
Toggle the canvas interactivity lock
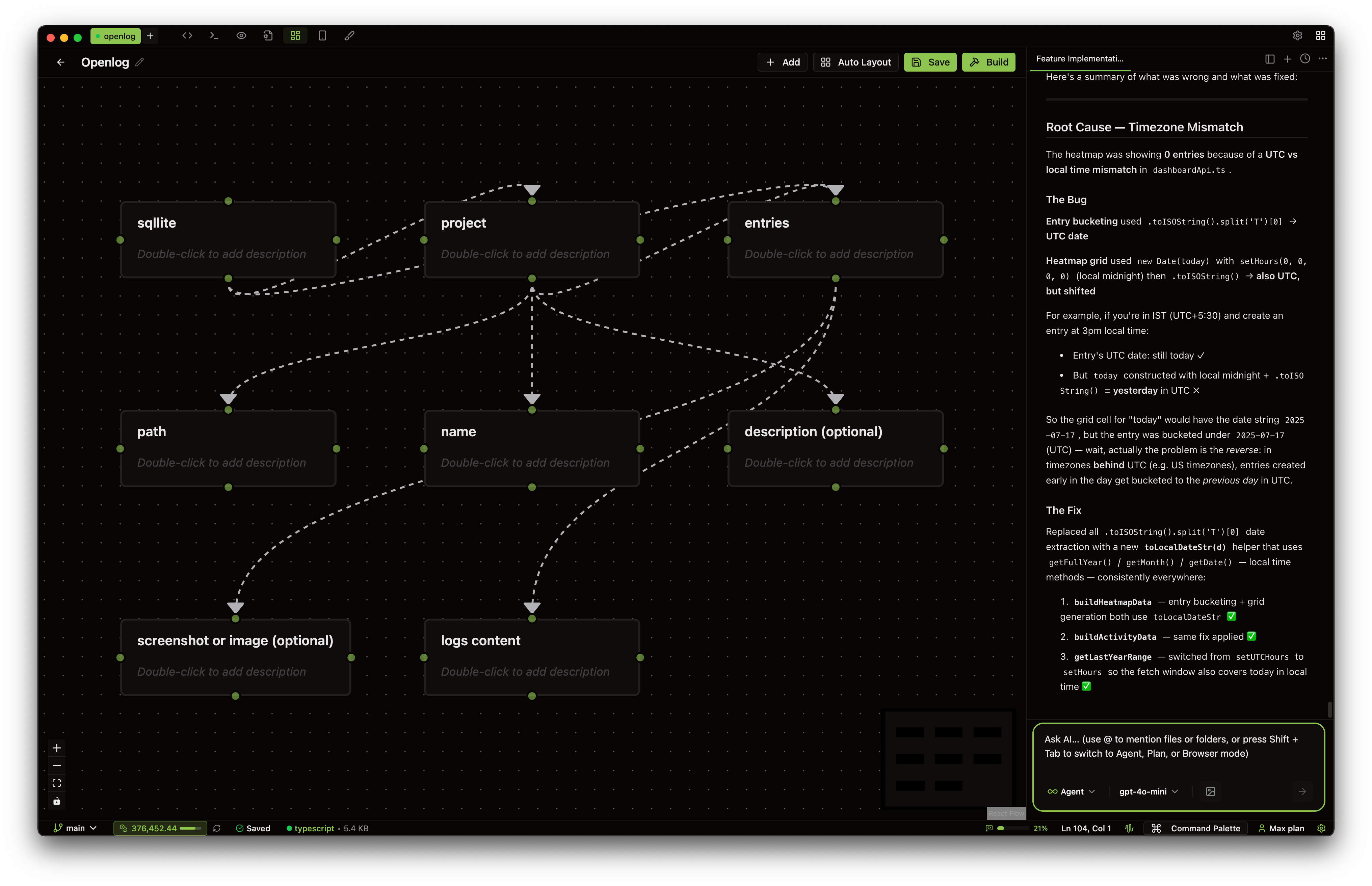(56, 801)
